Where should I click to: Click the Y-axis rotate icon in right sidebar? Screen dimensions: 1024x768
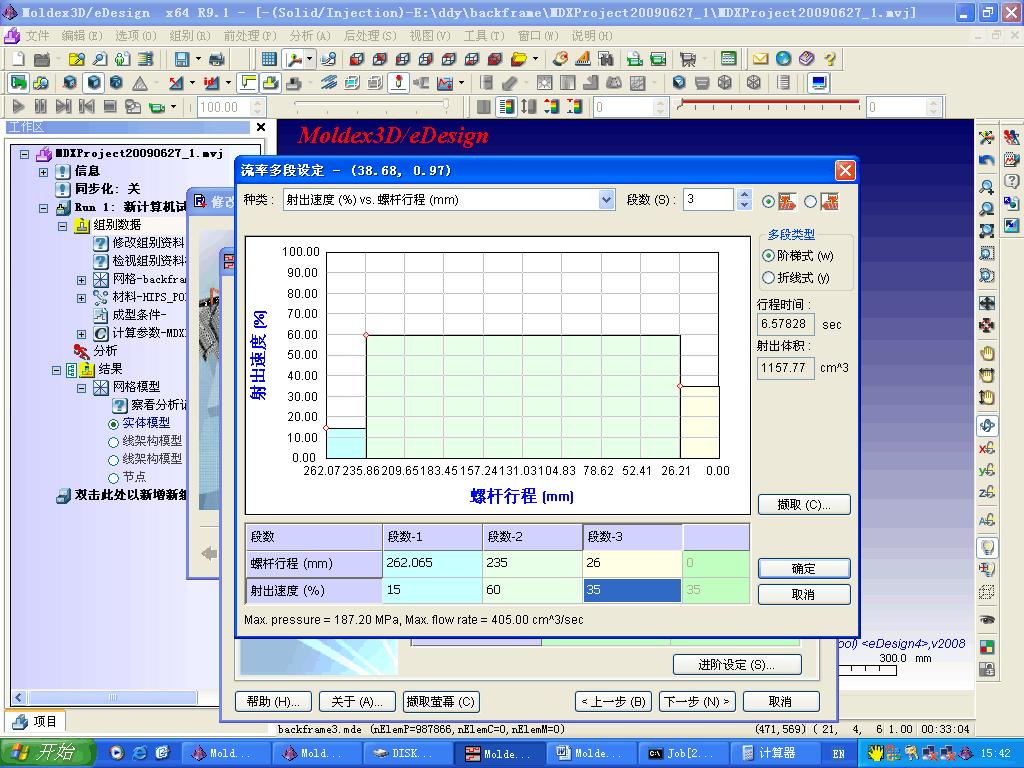(x=987, y=470)
